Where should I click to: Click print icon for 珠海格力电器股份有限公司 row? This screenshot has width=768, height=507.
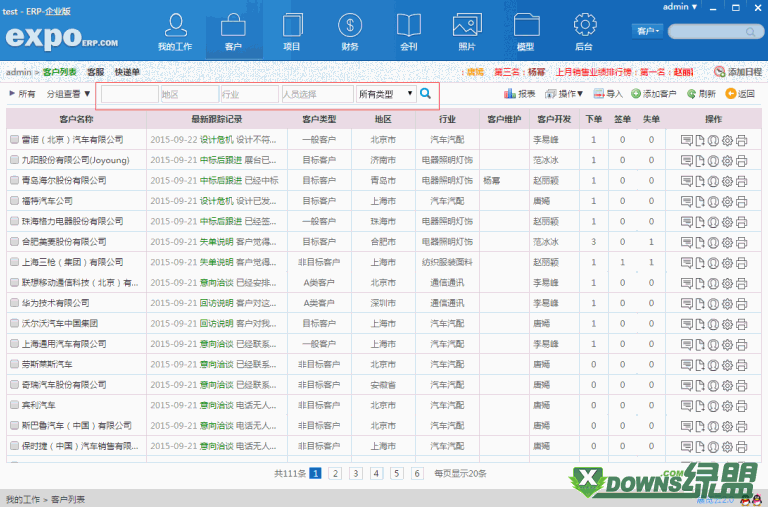click(742, 222)
